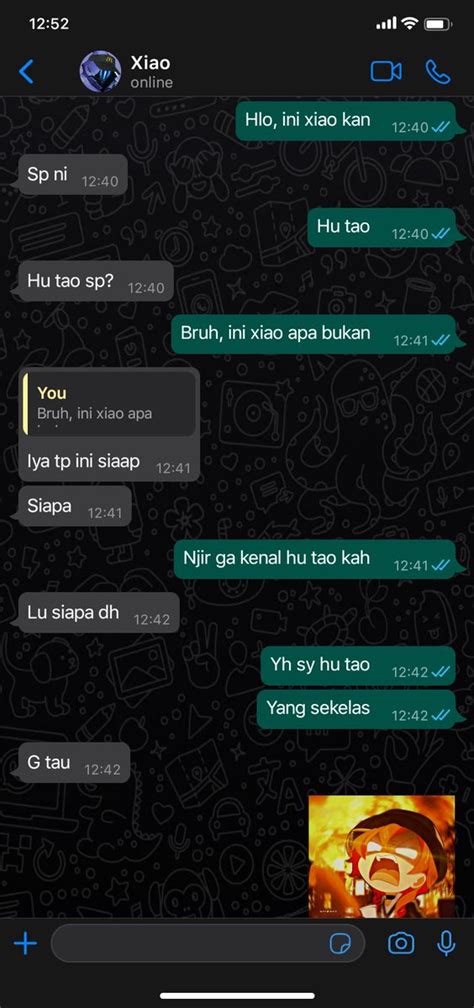Open the sticker picker in message field
The width and height of the screenshot is (474, 1008).
point(340,944)
